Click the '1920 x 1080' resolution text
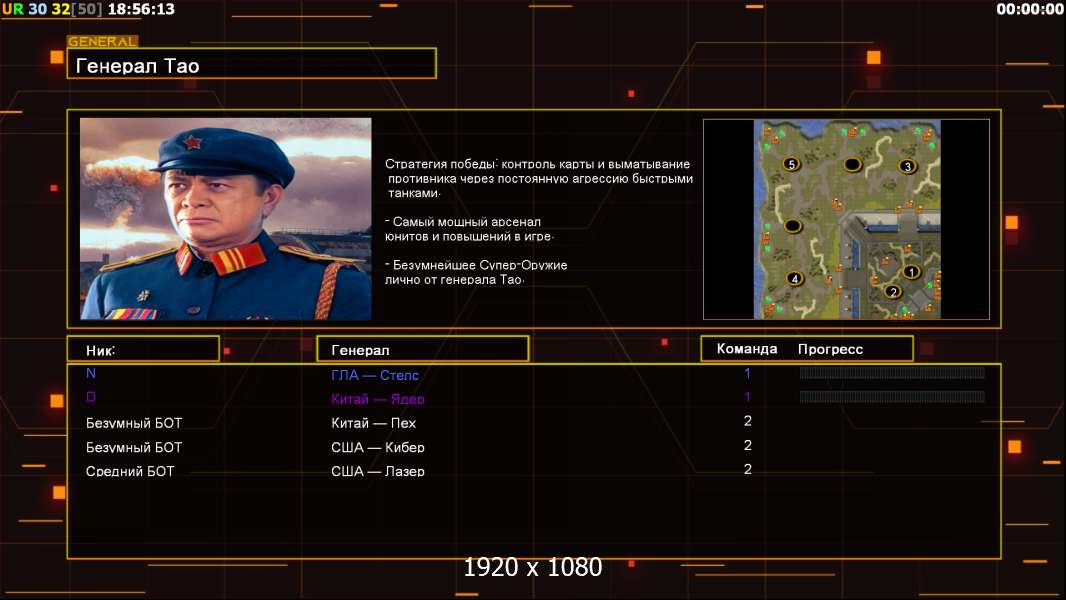Image resolution: width=1066 pixels, height=600 pixels. 533,567
